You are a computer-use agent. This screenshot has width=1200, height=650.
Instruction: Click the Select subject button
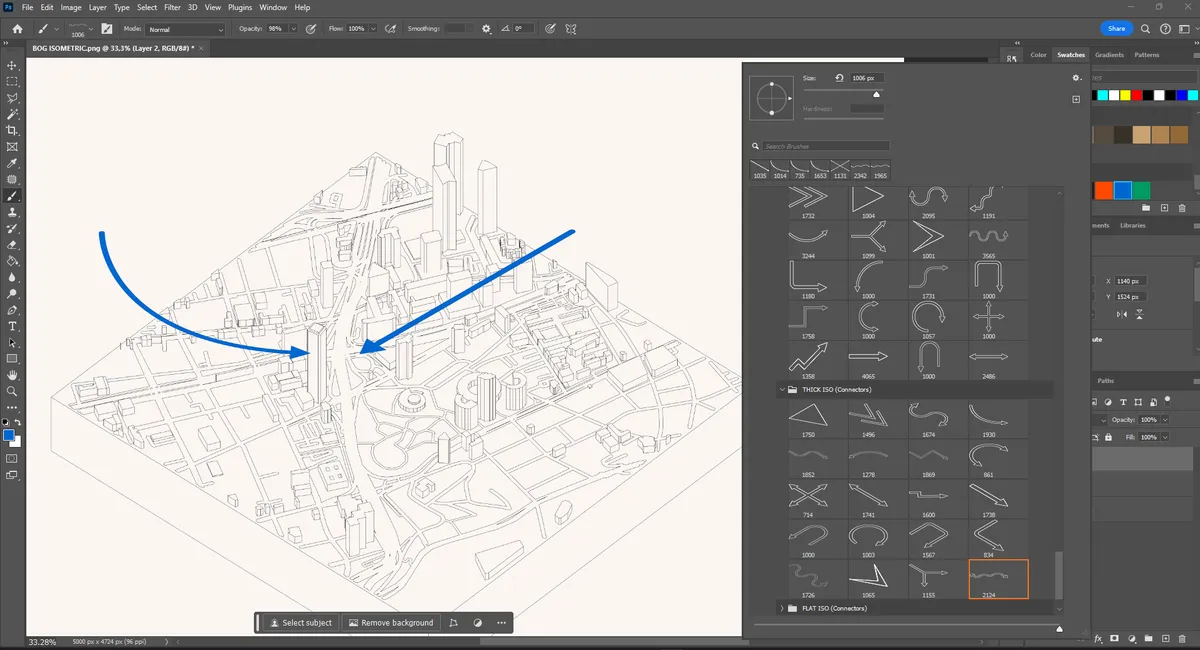click(x=300, y=622)
